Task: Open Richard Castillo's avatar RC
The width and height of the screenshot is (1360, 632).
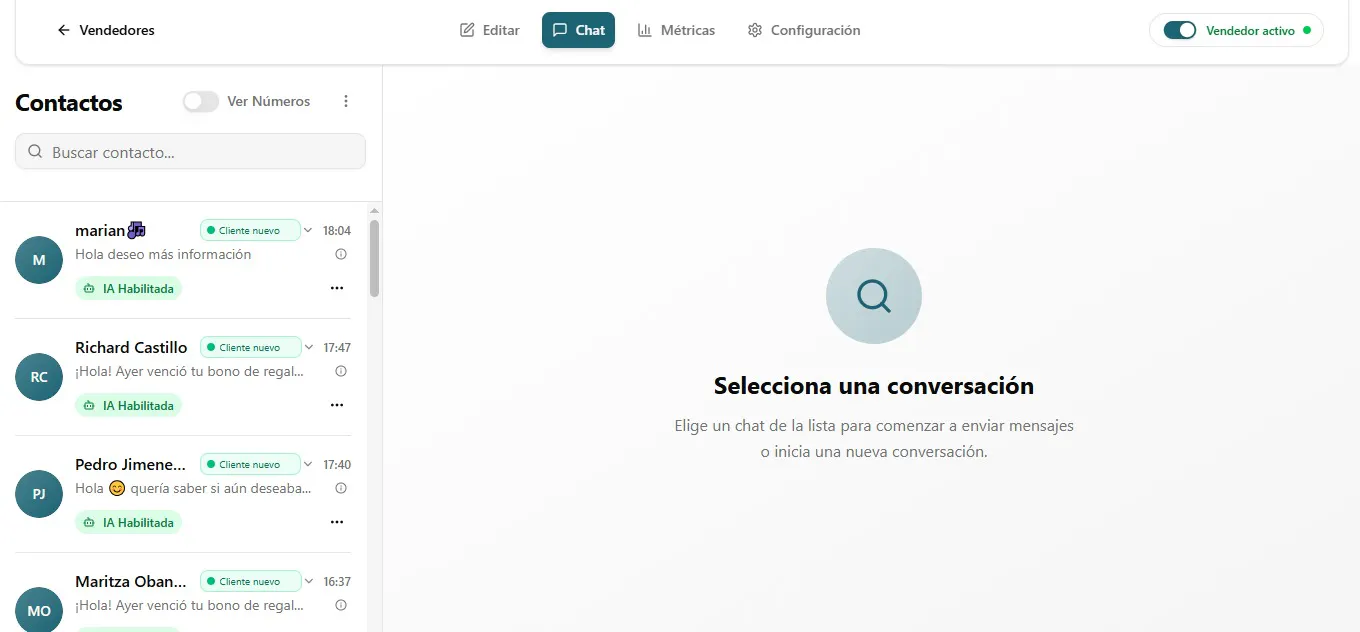Action: click(x=39, y=377)
